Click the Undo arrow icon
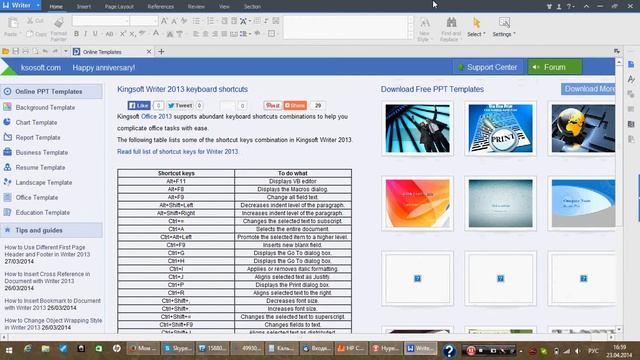640x360 pixels. [45, 51]
